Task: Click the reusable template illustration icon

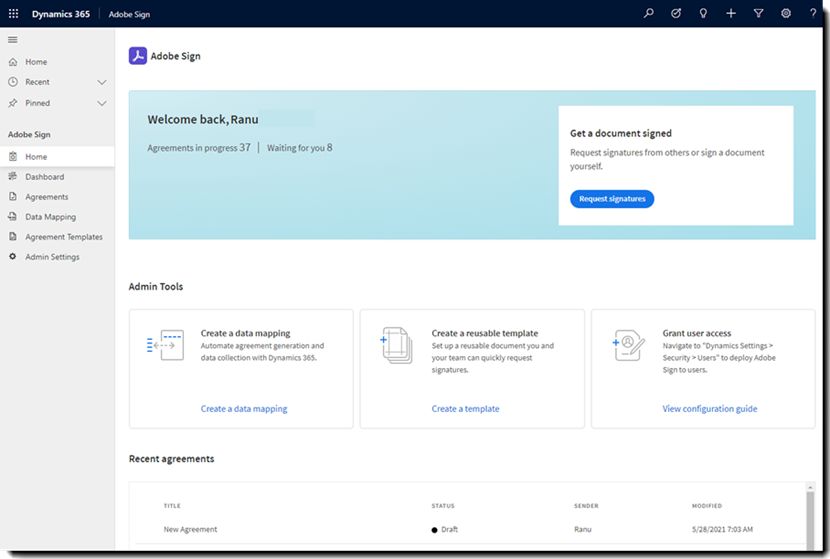Action: [x=396, y=345]
